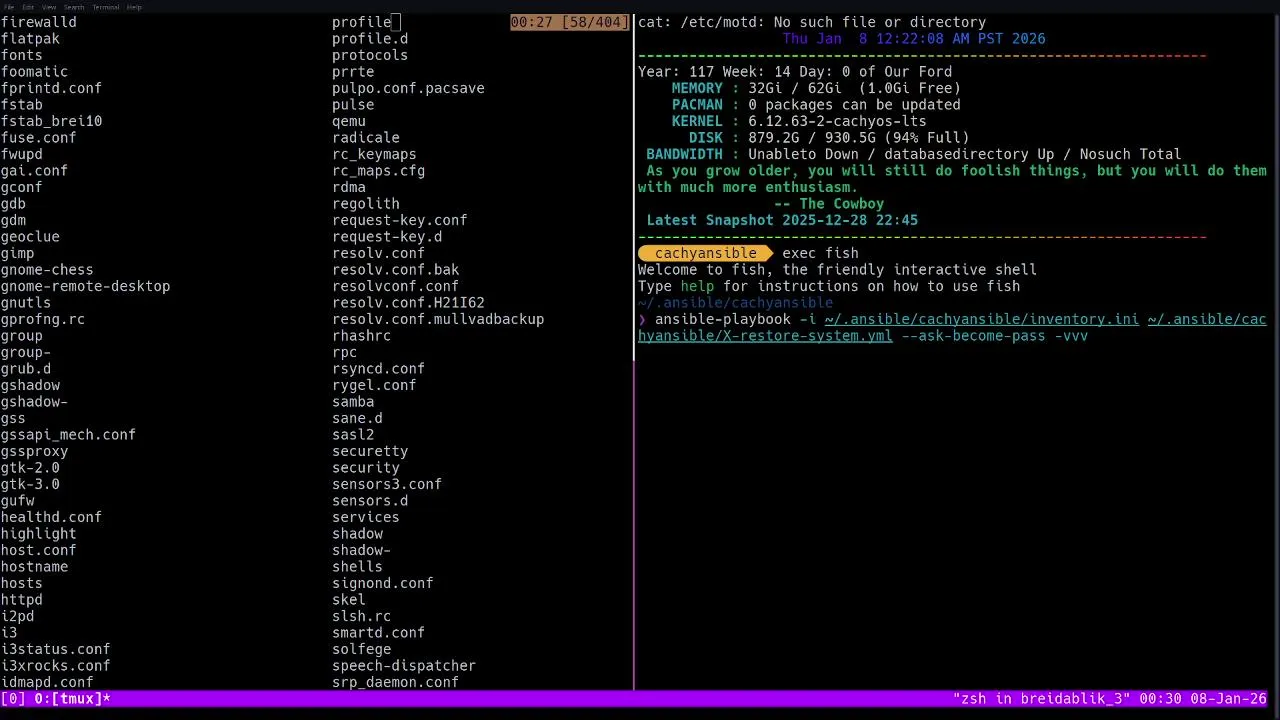Click 'smartd.conf' entry in listing
Screen dimensions: 1280x720
click(378, 633)
